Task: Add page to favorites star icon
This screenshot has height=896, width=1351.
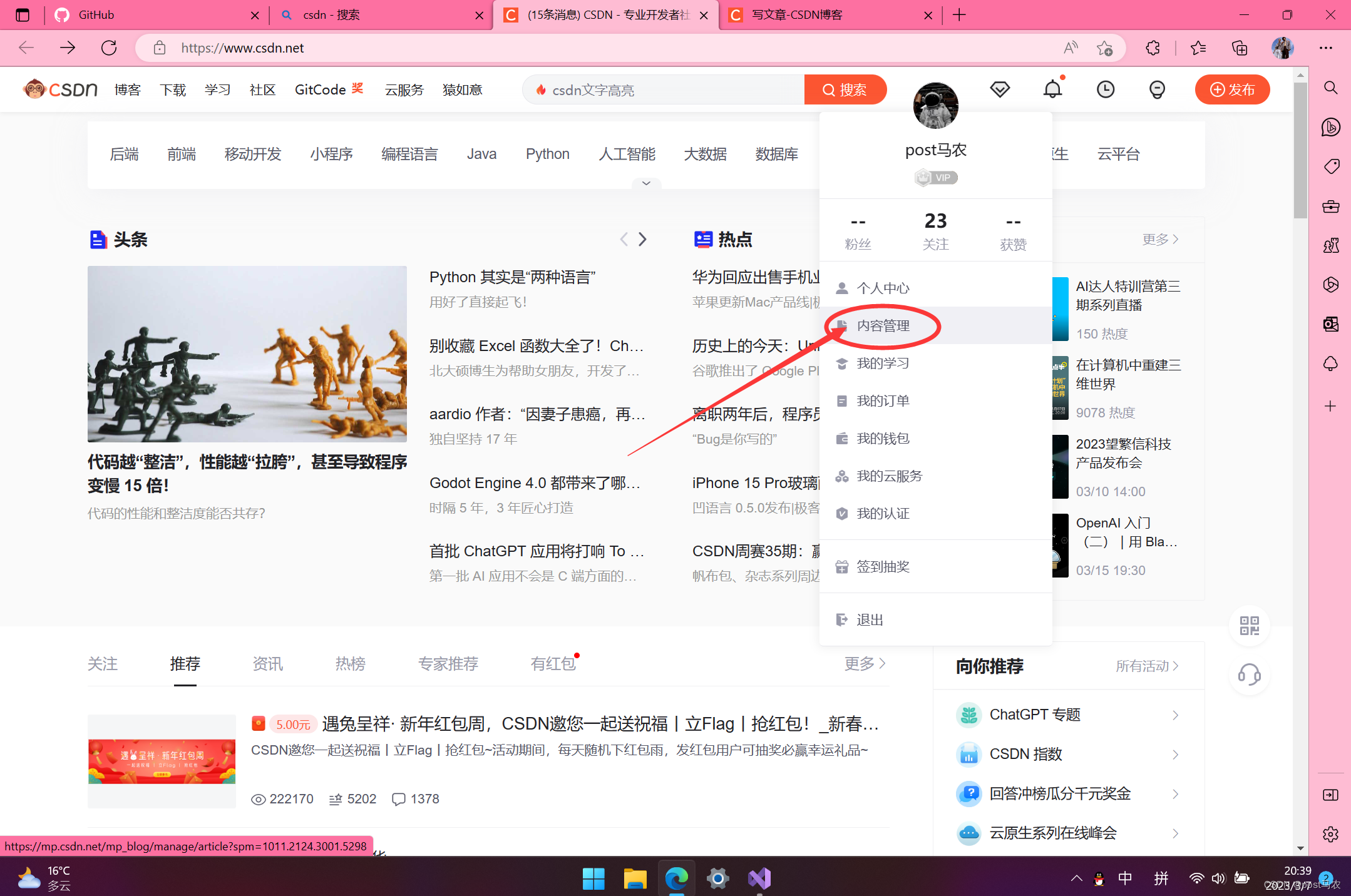Action: pos(1104,48)
